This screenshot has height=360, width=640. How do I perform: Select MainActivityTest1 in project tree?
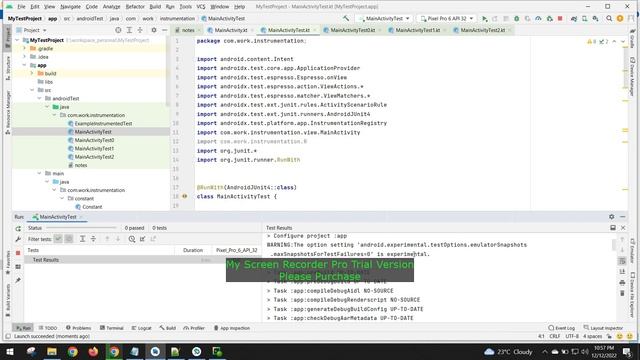tap(94, 149)
